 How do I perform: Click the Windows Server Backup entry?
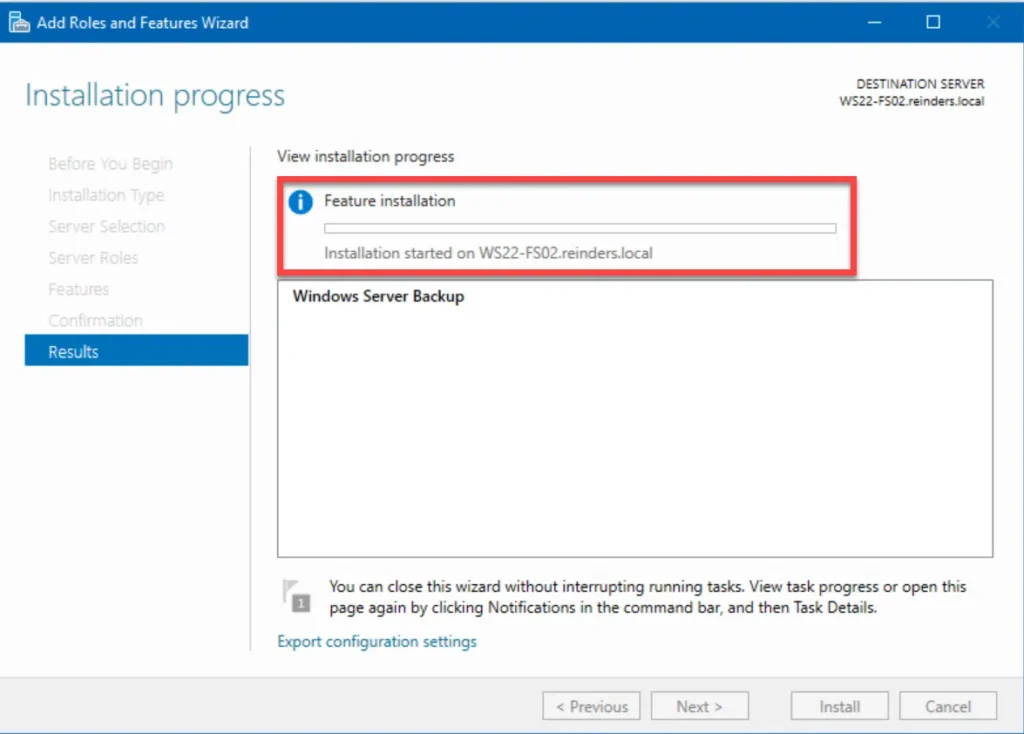(378, 296)
